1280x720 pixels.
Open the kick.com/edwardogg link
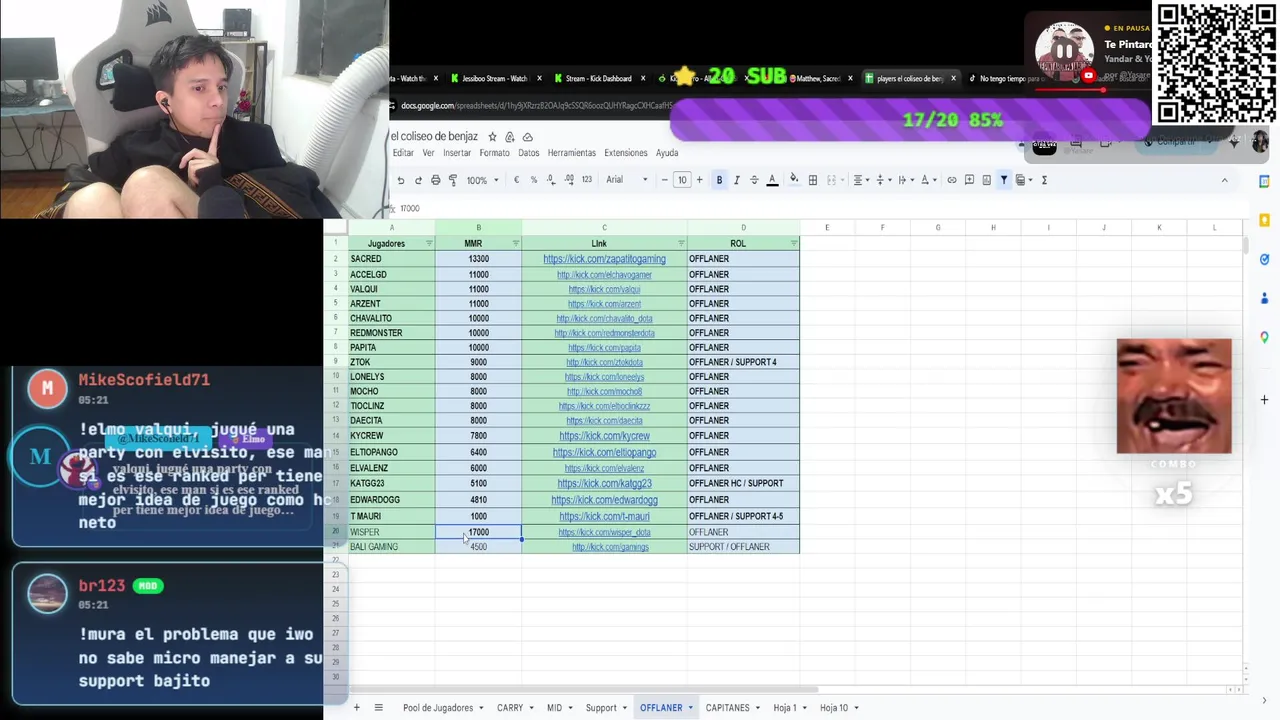(x=604, y=500)
